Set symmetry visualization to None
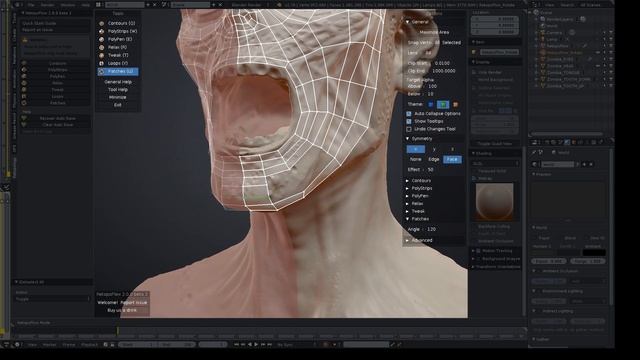Image resolution: width=640 pixels, height=360 pixels. point(416,159)
